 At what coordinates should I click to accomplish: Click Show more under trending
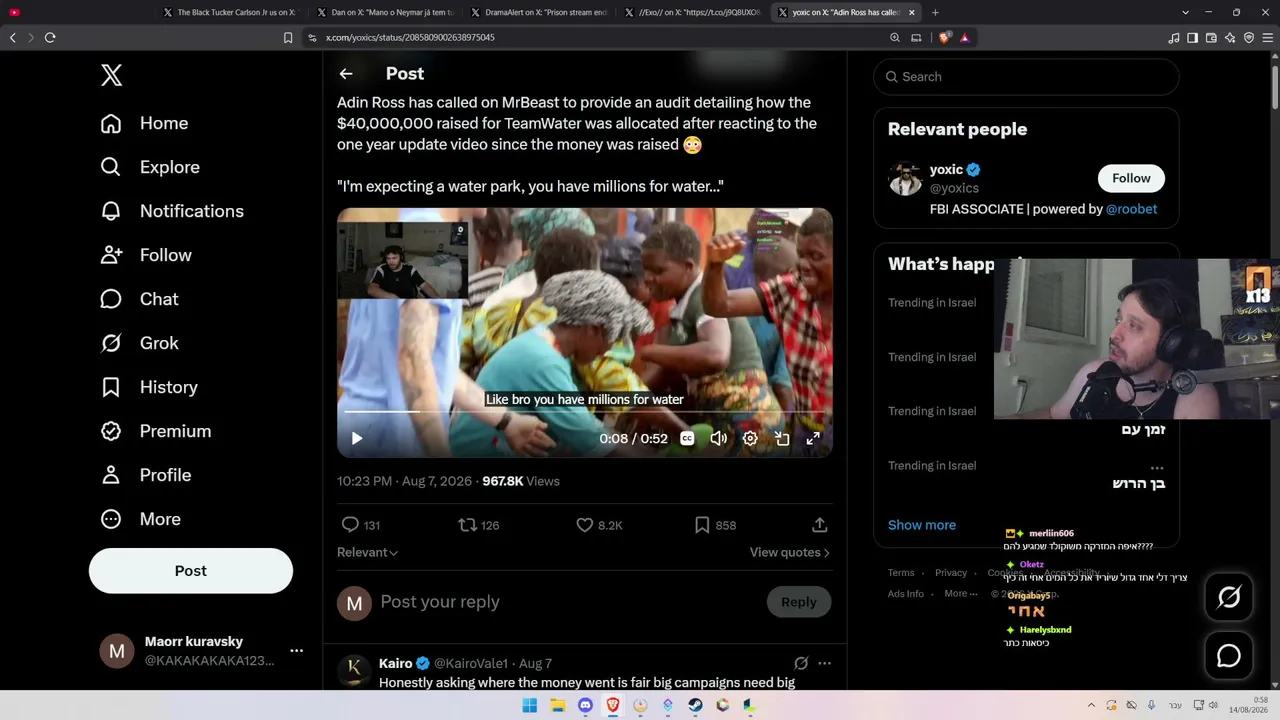tap(922, 525)
